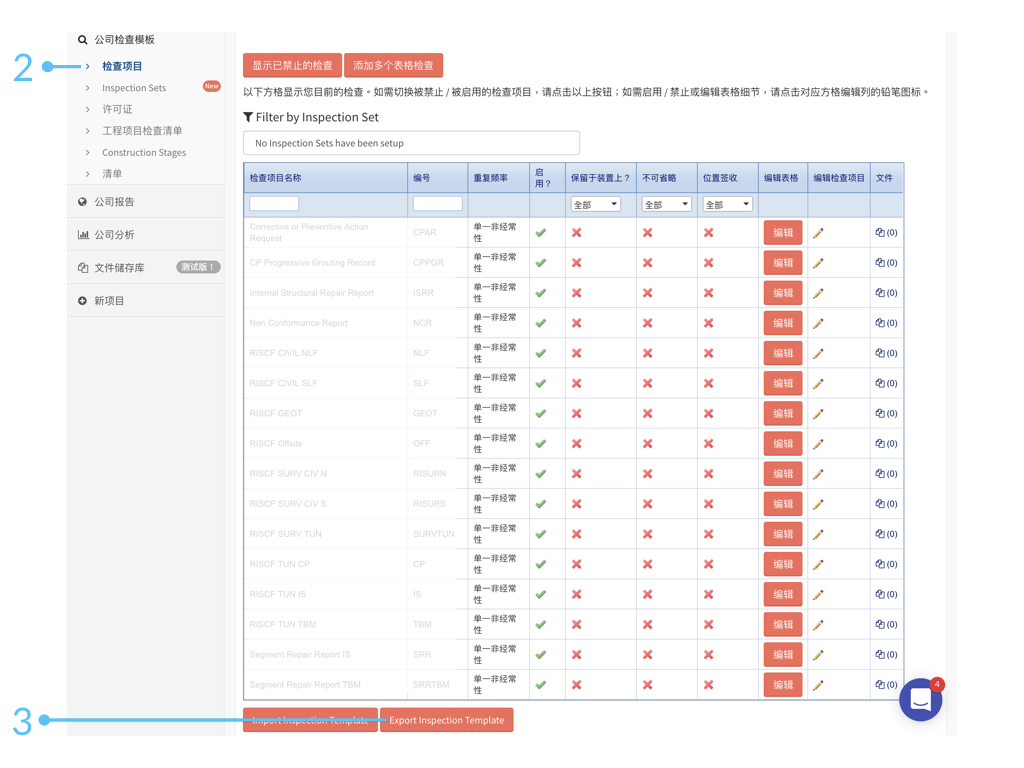Open the 不可省略 filter dropdown

coord(666,204)
